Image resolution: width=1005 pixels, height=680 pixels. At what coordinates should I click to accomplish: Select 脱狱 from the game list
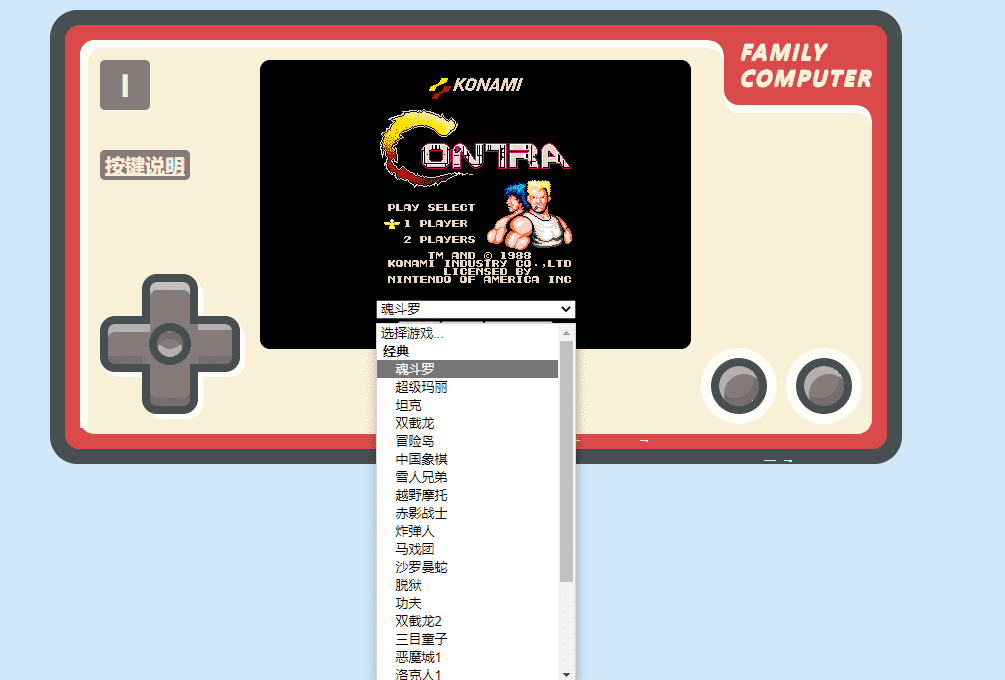(x=467, y=585)
